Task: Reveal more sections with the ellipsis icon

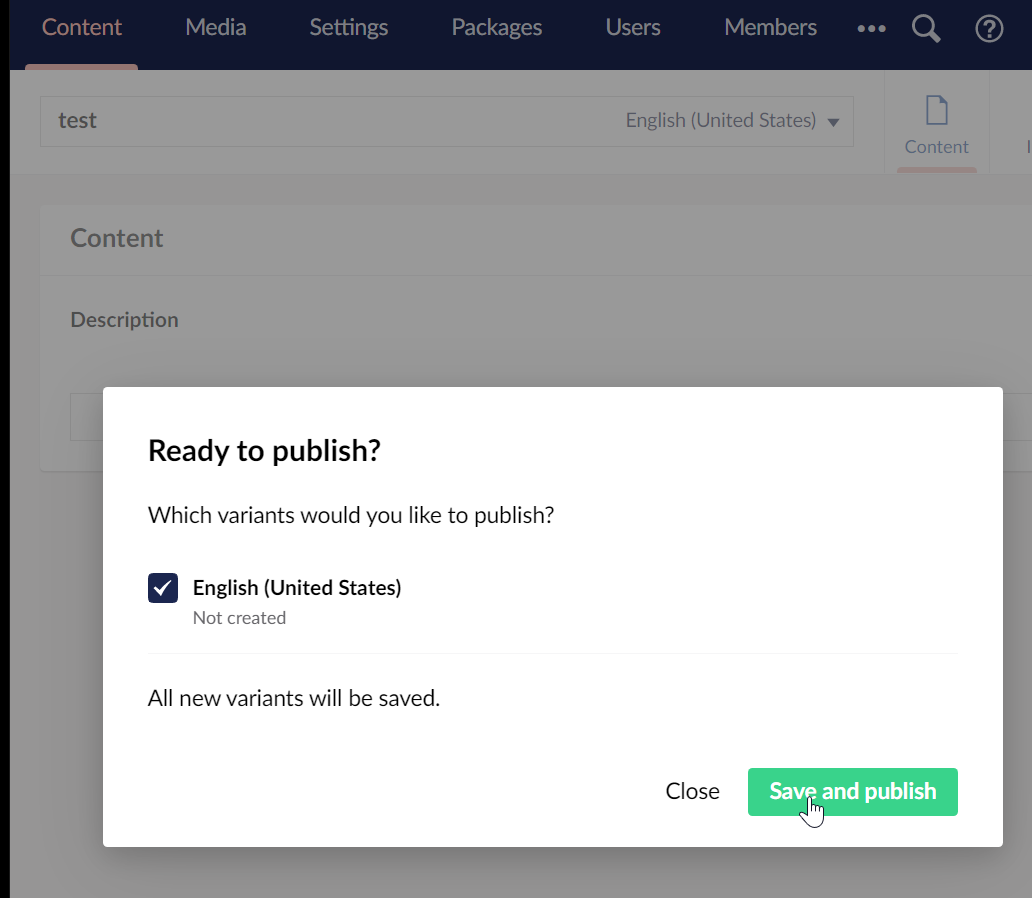Action: (871, 29)
